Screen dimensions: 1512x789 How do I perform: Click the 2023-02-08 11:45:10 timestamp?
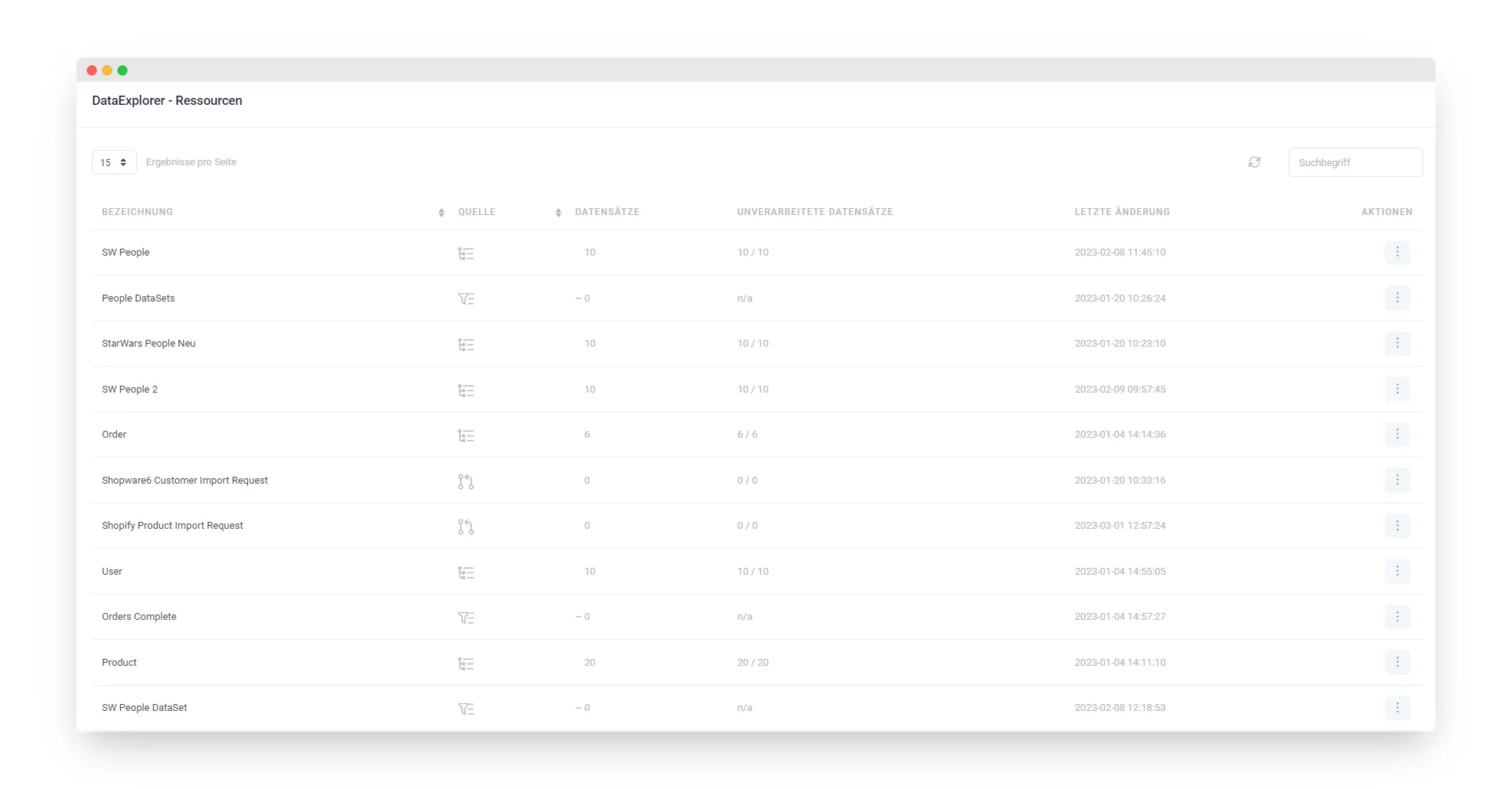coord(1120,253)
